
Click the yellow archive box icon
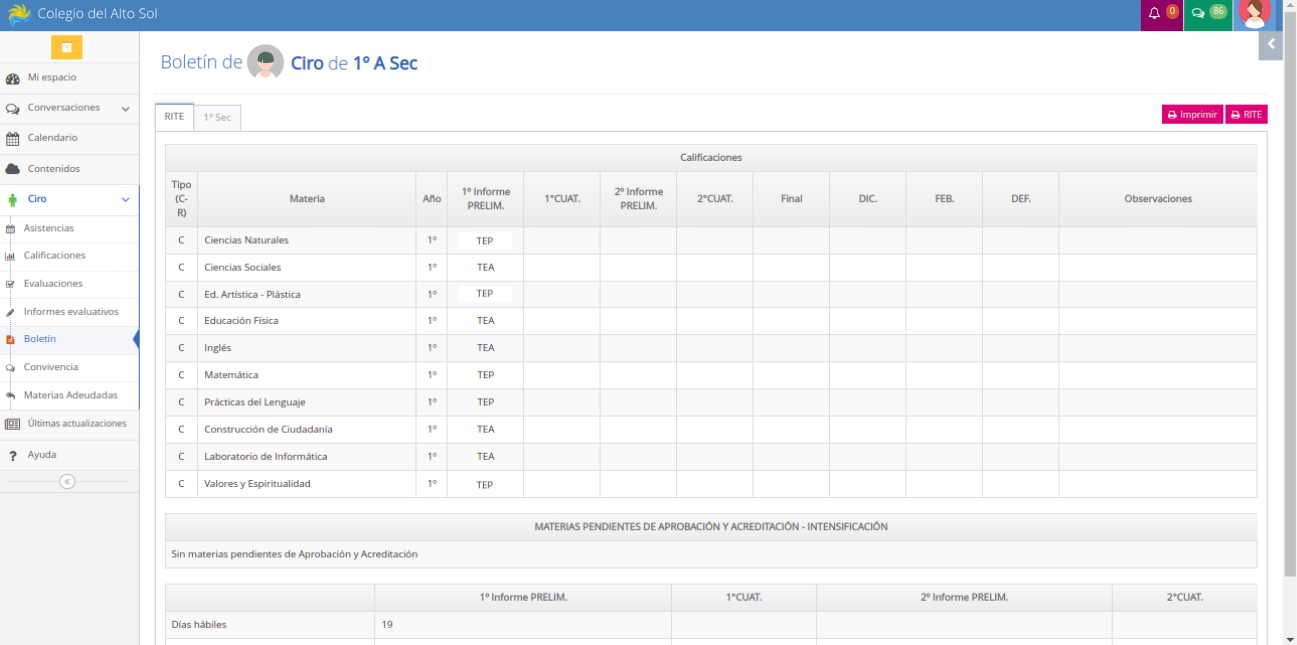[x=67, y=47]
